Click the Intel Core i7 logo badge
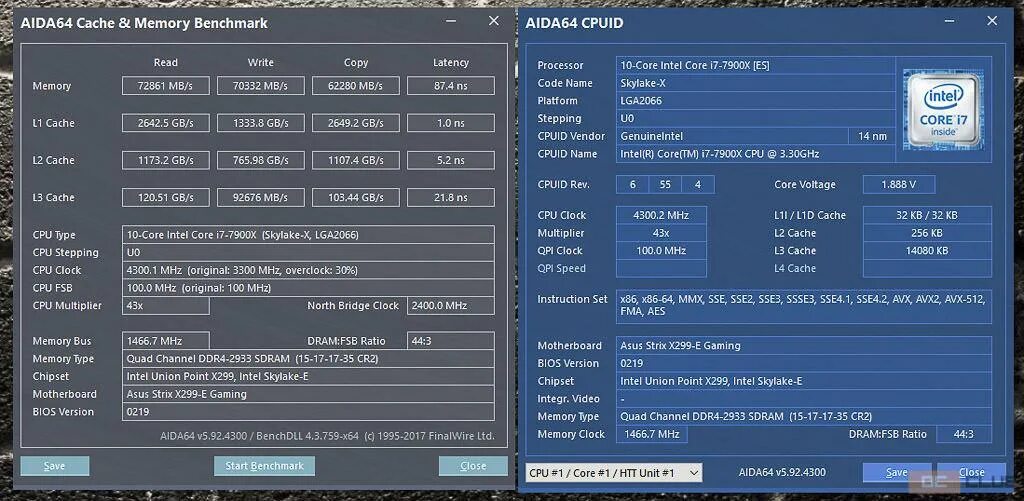This screenshot has width=1024, height=501. click(943, 108)
